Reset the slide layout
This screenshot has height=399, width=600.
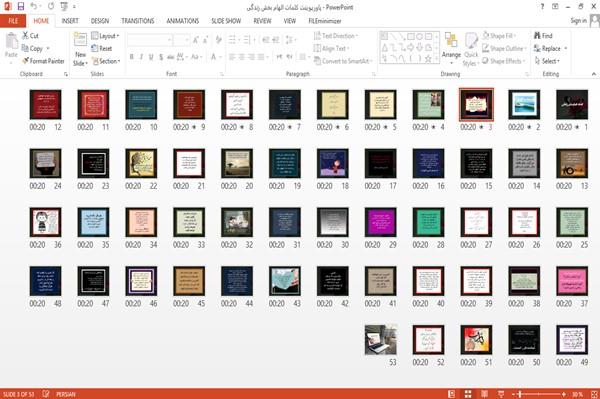[102, 49]
